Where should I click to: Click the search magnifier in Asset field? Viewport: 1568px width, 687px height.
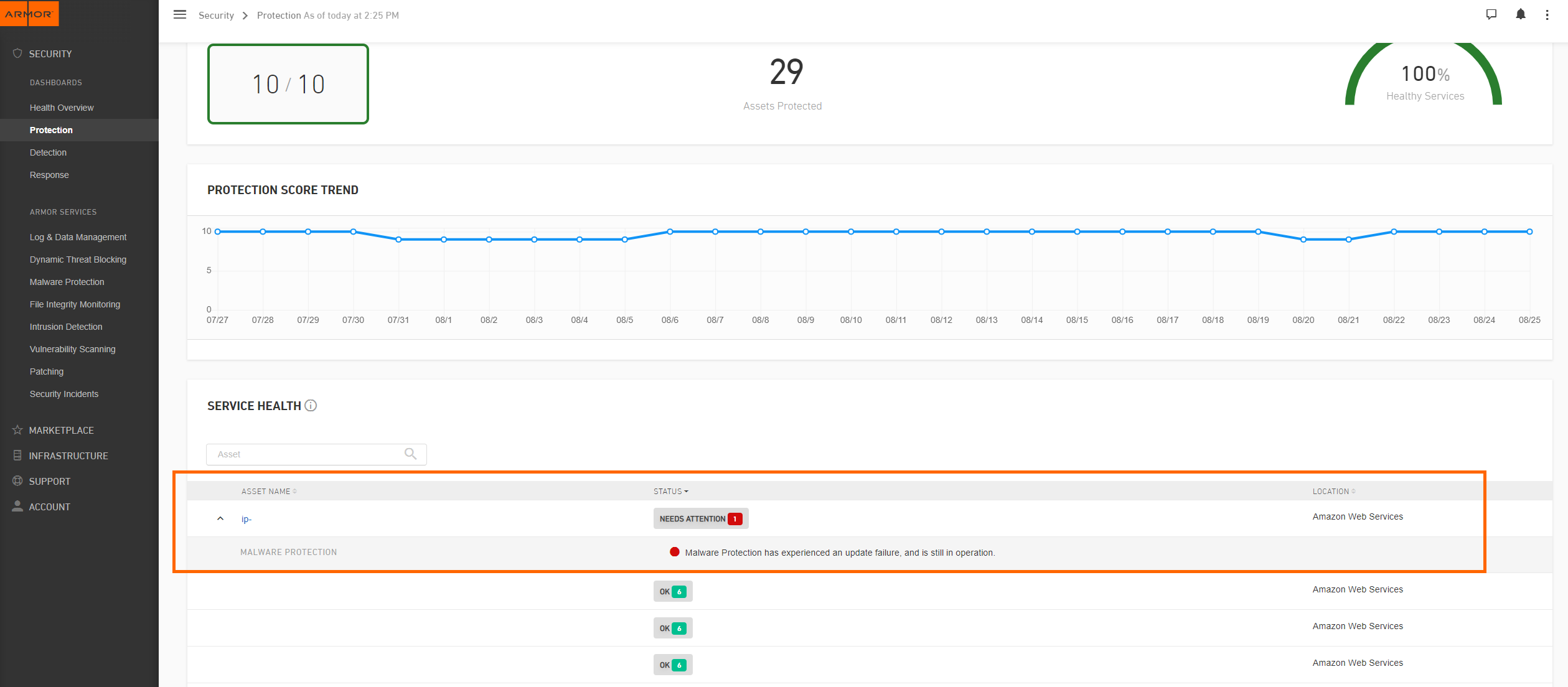pyautogui.click(x=410, y=454)
